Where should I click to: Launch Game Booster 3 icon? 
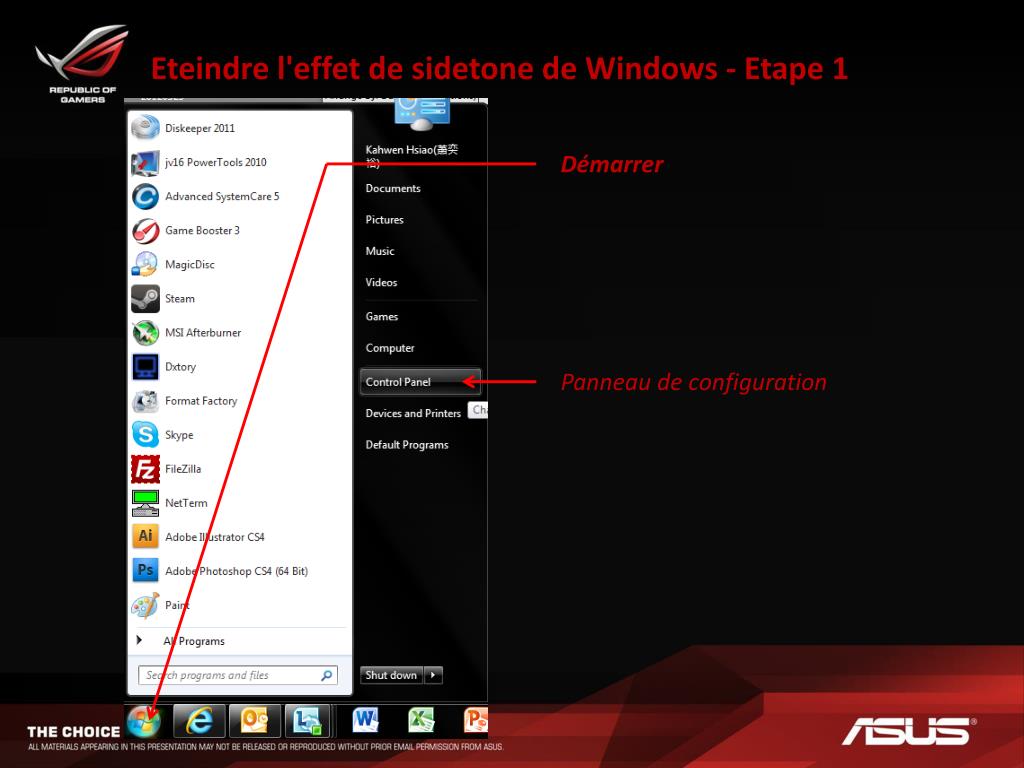(145, 231)
